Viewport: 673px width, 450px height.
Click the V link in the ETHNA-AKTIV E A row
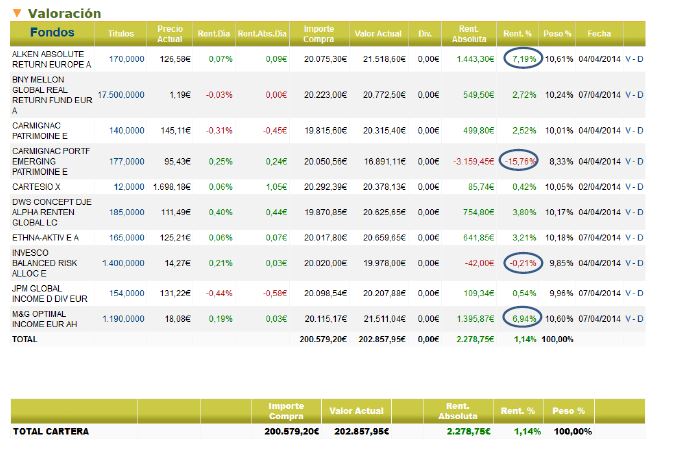pyautogui.click(x=628, y=237)
